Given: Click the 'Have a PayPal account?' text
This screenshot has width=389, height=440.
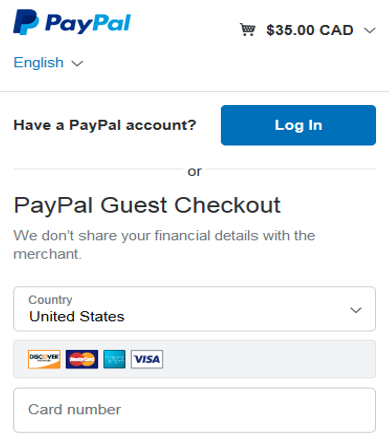Looking at the screenshot, I should coord(105,125).
